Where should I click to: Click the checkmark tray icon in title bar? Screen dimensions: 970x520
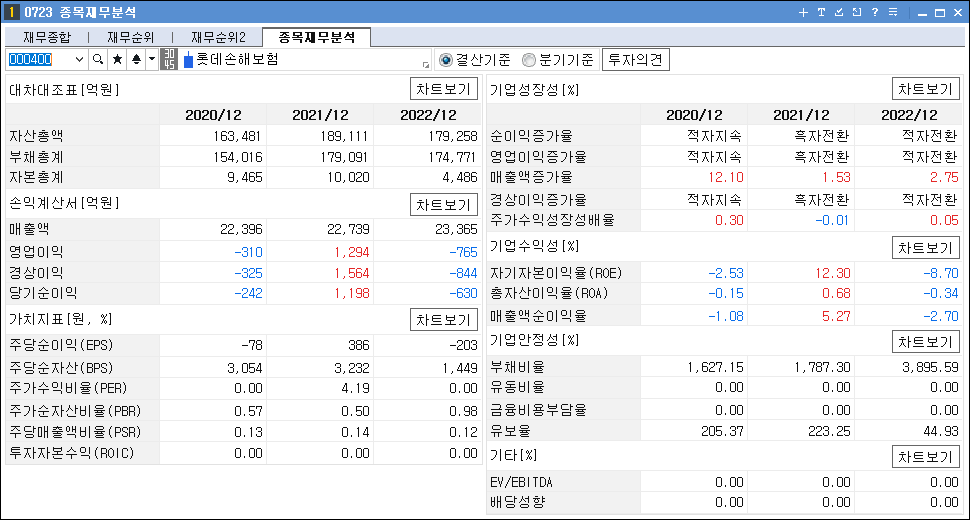[x=839, y=12]
